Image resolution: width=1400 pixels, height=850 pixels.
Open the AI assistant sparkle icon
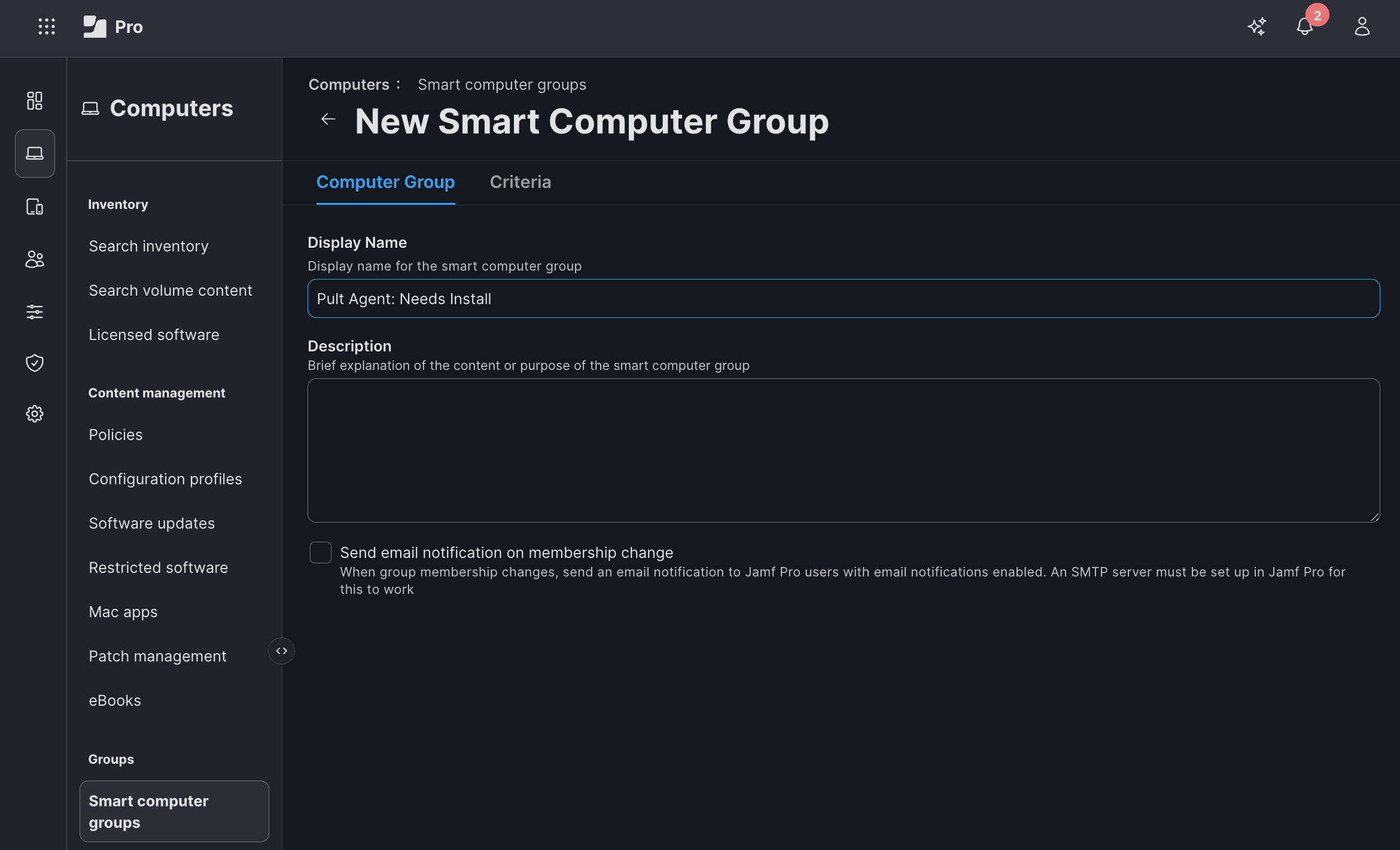[x=1257, y=26]
